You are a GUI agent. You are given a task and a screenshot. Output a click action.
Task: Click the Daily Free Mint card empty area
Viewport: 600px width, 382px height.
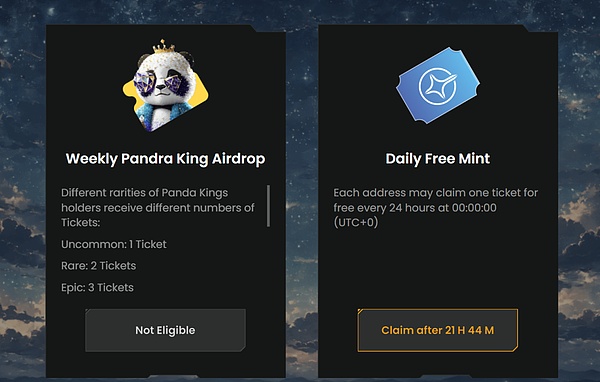tap(438, 268)
